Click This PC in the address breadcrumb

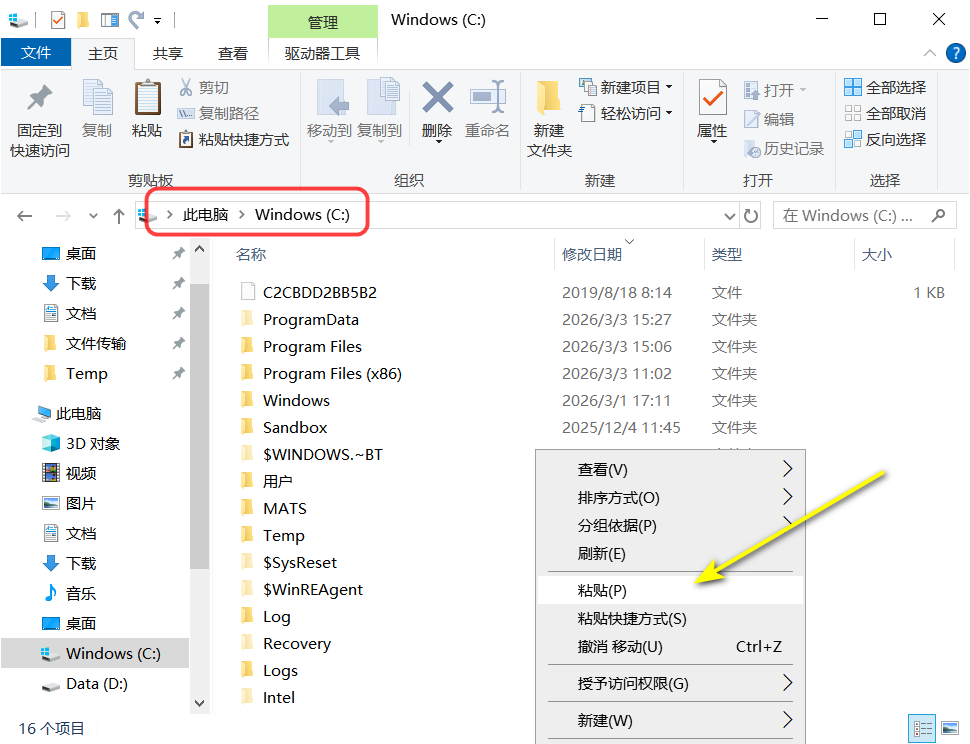(205, 215)
